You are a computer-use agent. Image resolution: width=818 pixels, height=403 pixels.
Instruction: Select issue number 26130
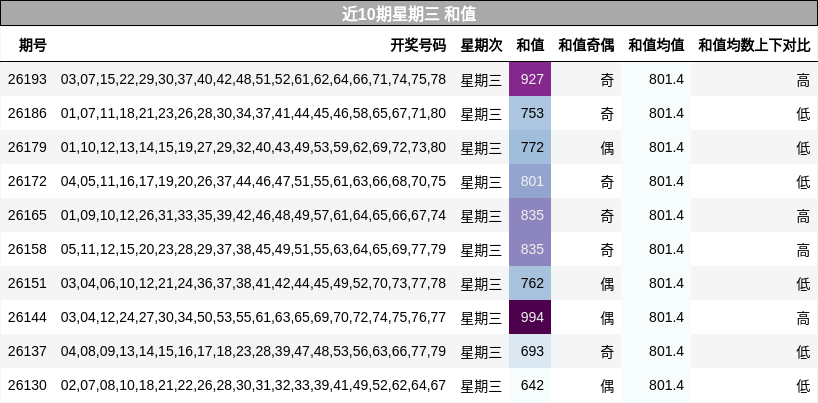pyautogui.click(x=27, y=385)
